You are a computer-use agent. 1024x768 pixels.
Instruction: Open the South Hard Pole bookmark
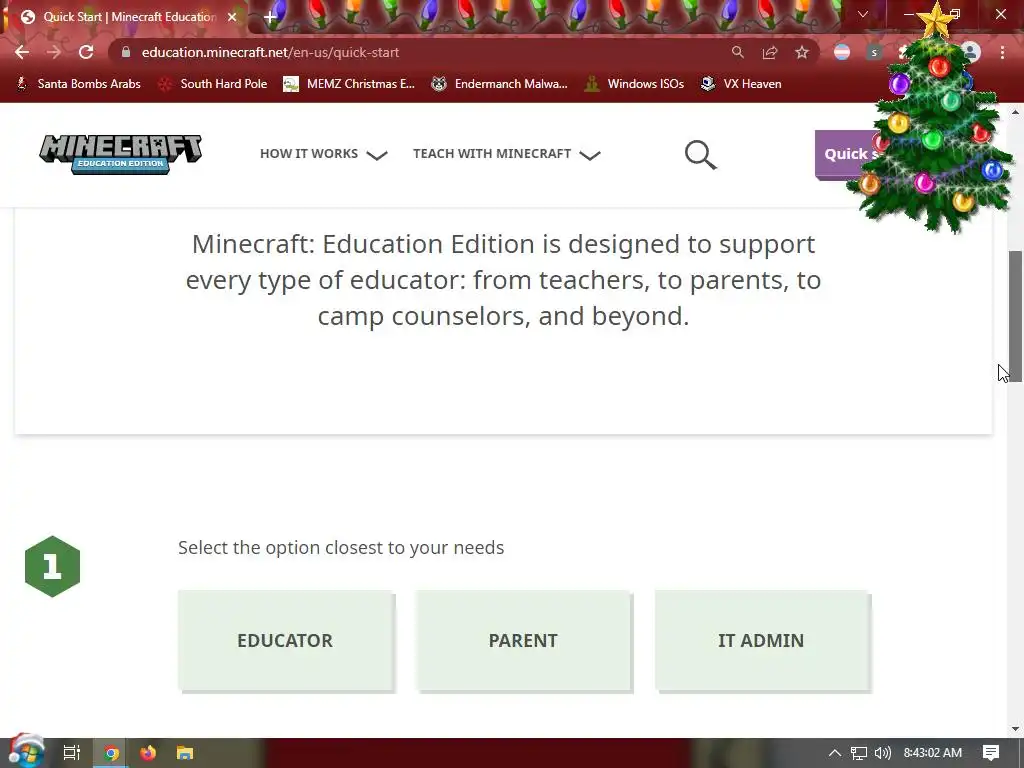pos(213,84)
